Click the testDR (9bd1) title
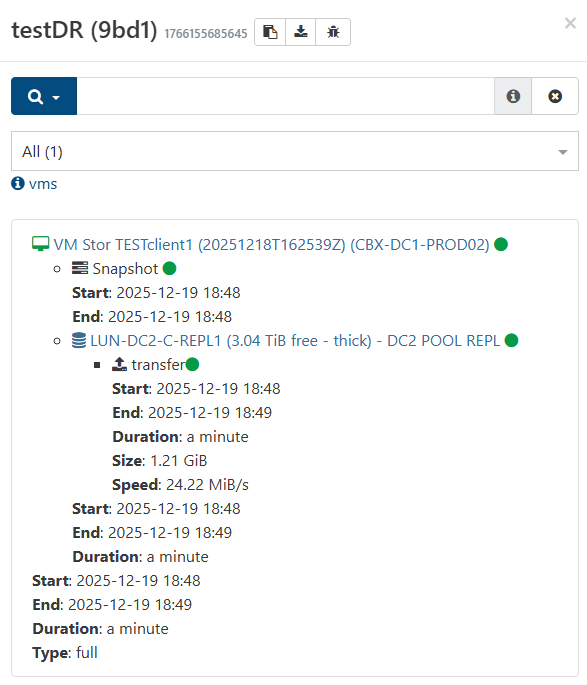The image size is (587, 685). click(x=84, y=31)
